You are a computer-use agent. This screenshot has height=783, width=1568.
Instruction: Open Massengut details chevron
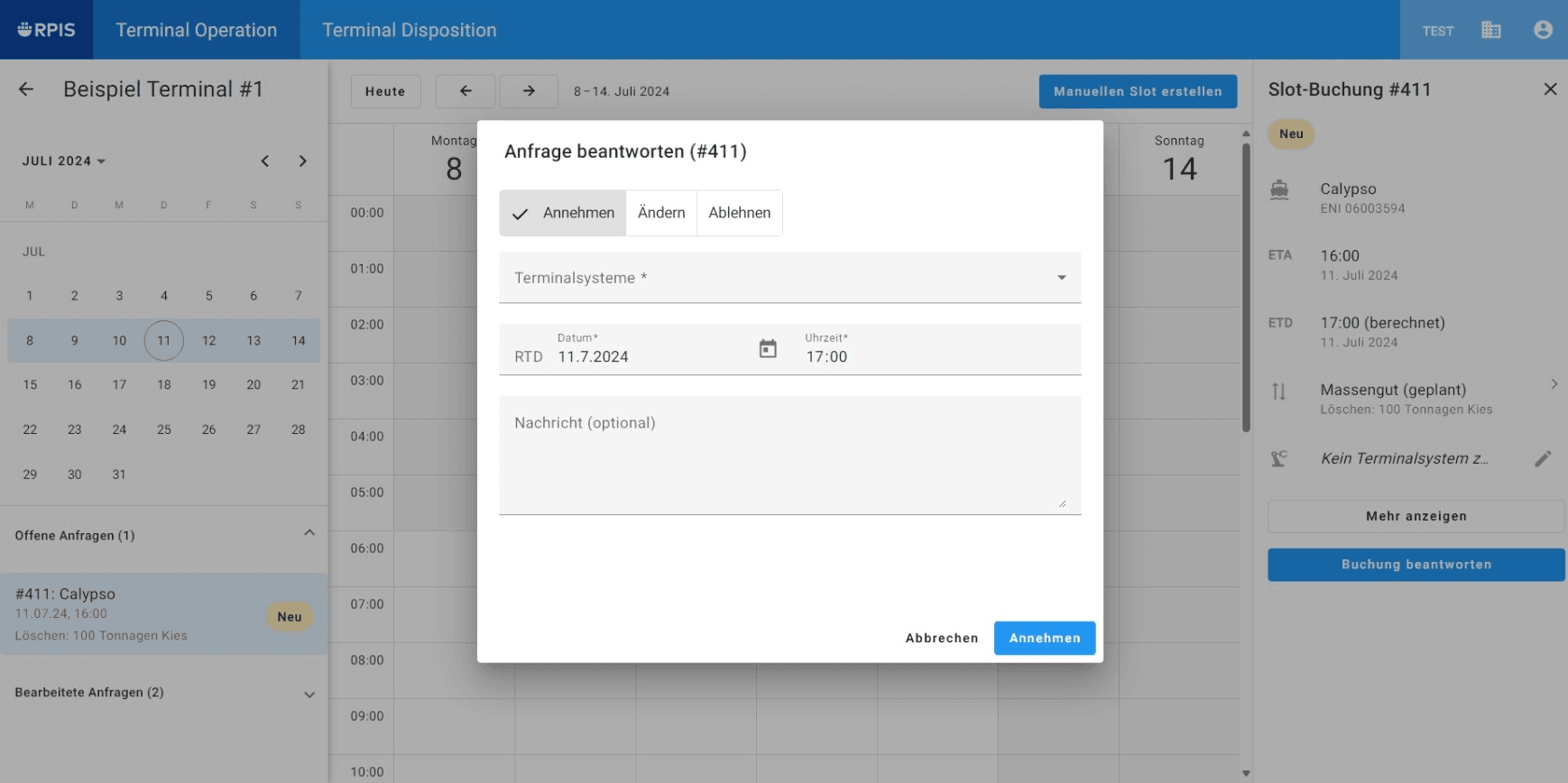[1554, 384]
